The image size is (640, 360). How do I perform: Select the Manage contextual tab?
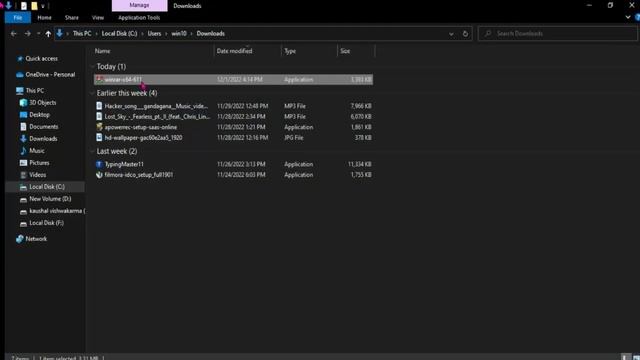[139, 5]
